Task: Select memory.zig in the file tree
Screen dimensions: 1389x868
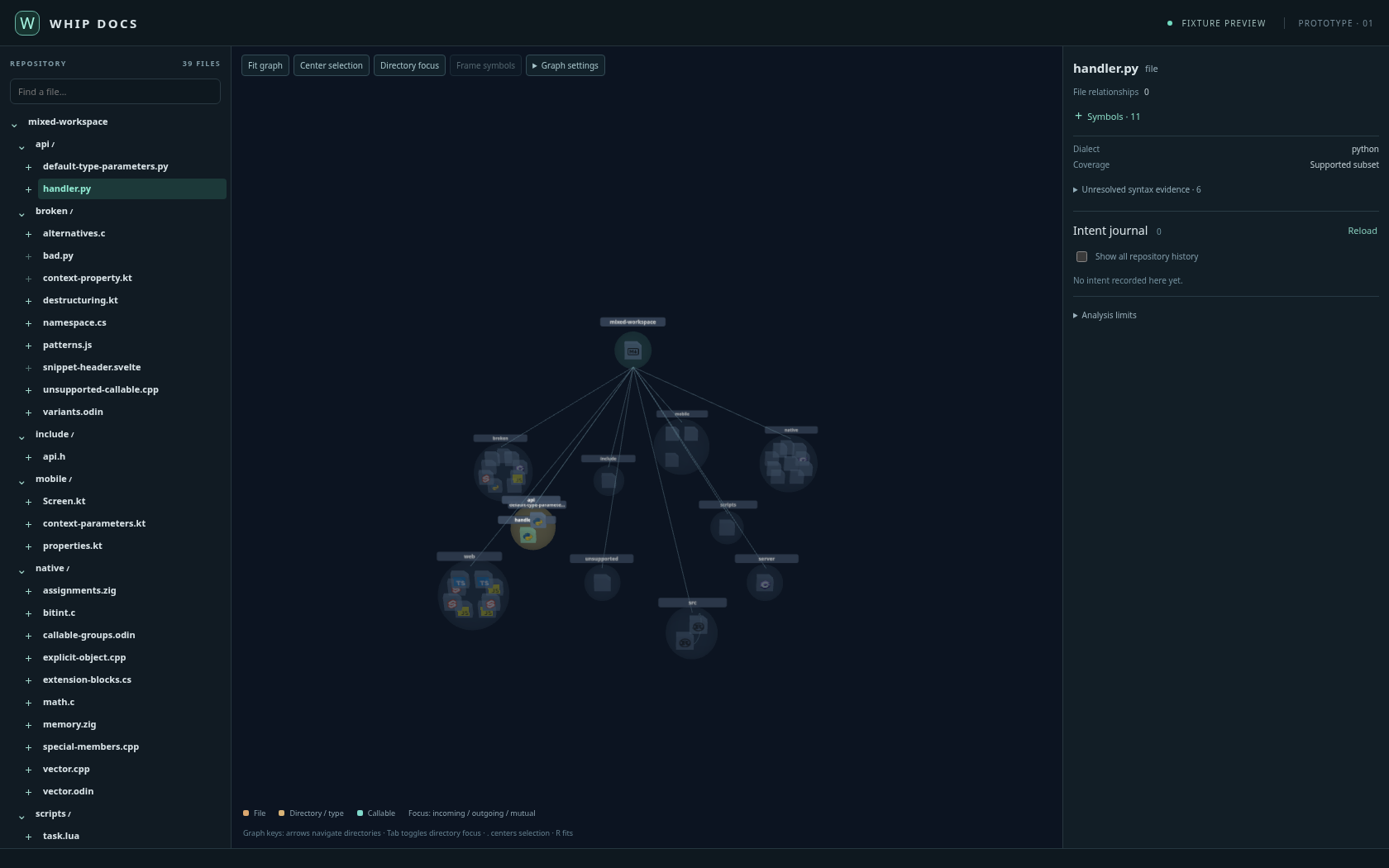Action: (69, 724)
